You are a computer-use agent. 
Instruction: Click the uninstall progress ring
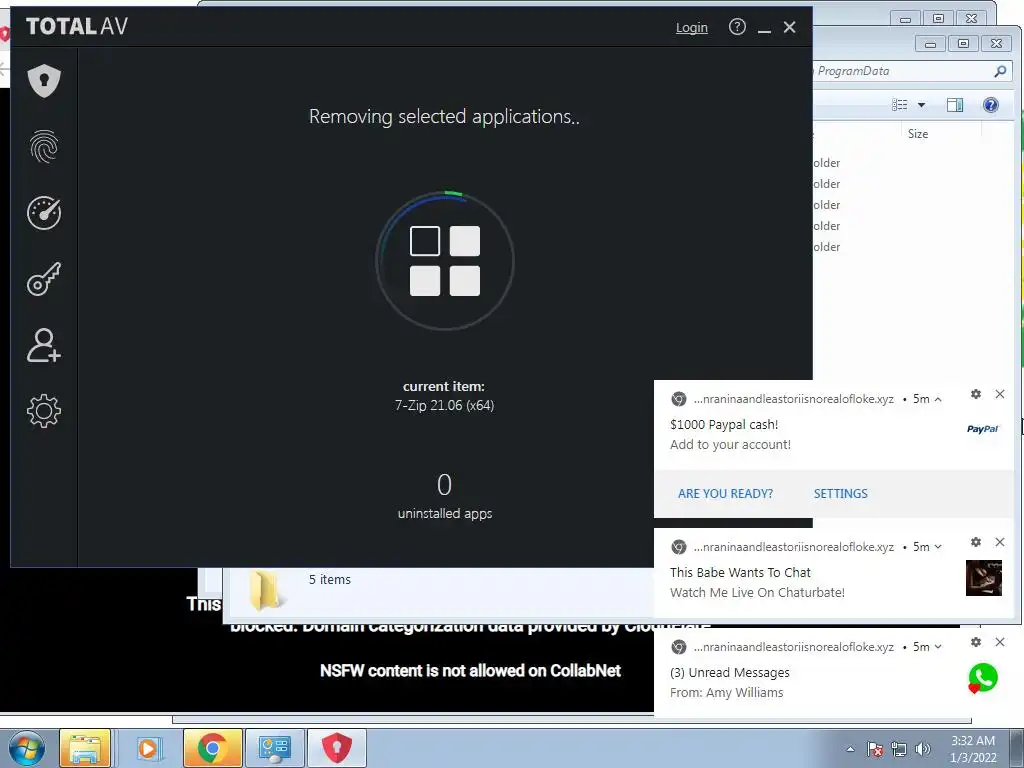(445, 261)
